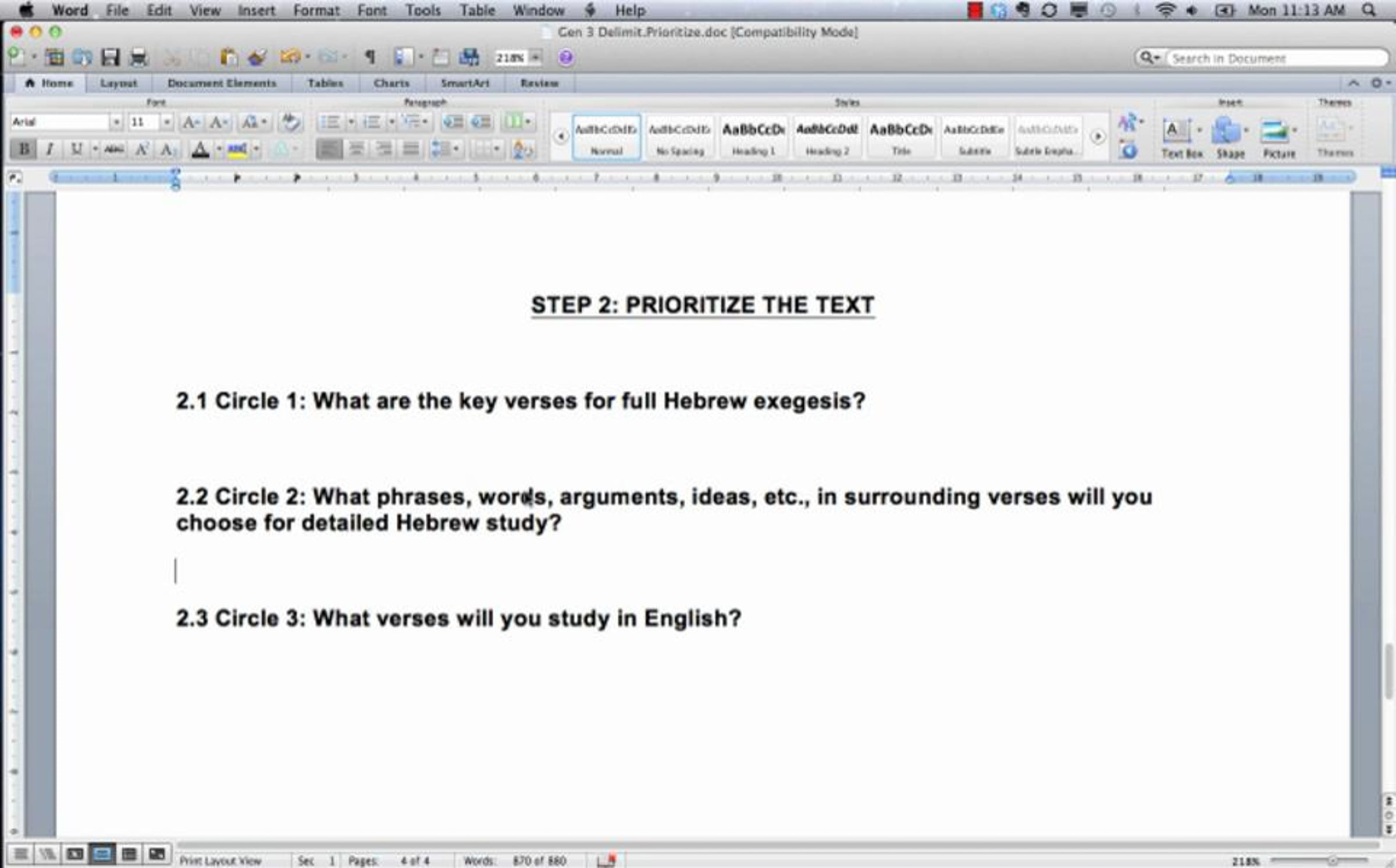Open the font name dropdown arrow

[x=116, y=122]
